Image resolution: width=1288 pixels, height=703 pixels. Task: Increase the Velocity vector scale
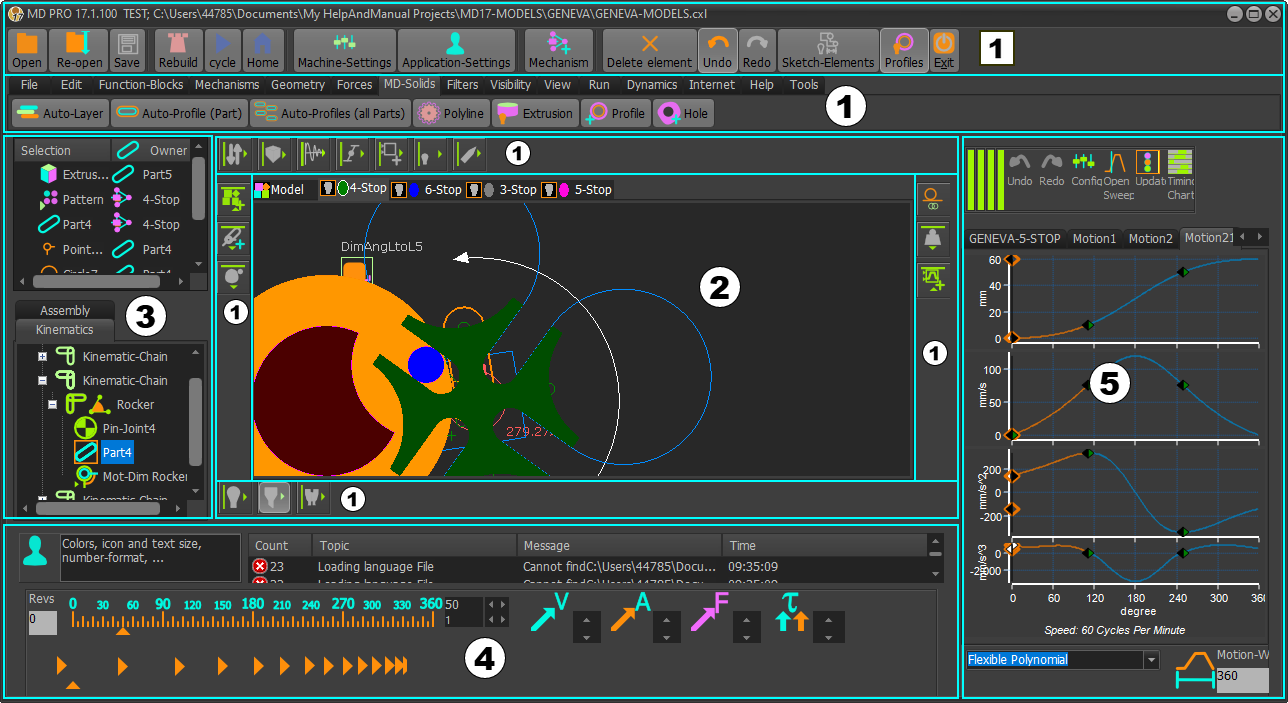[585, 621]
